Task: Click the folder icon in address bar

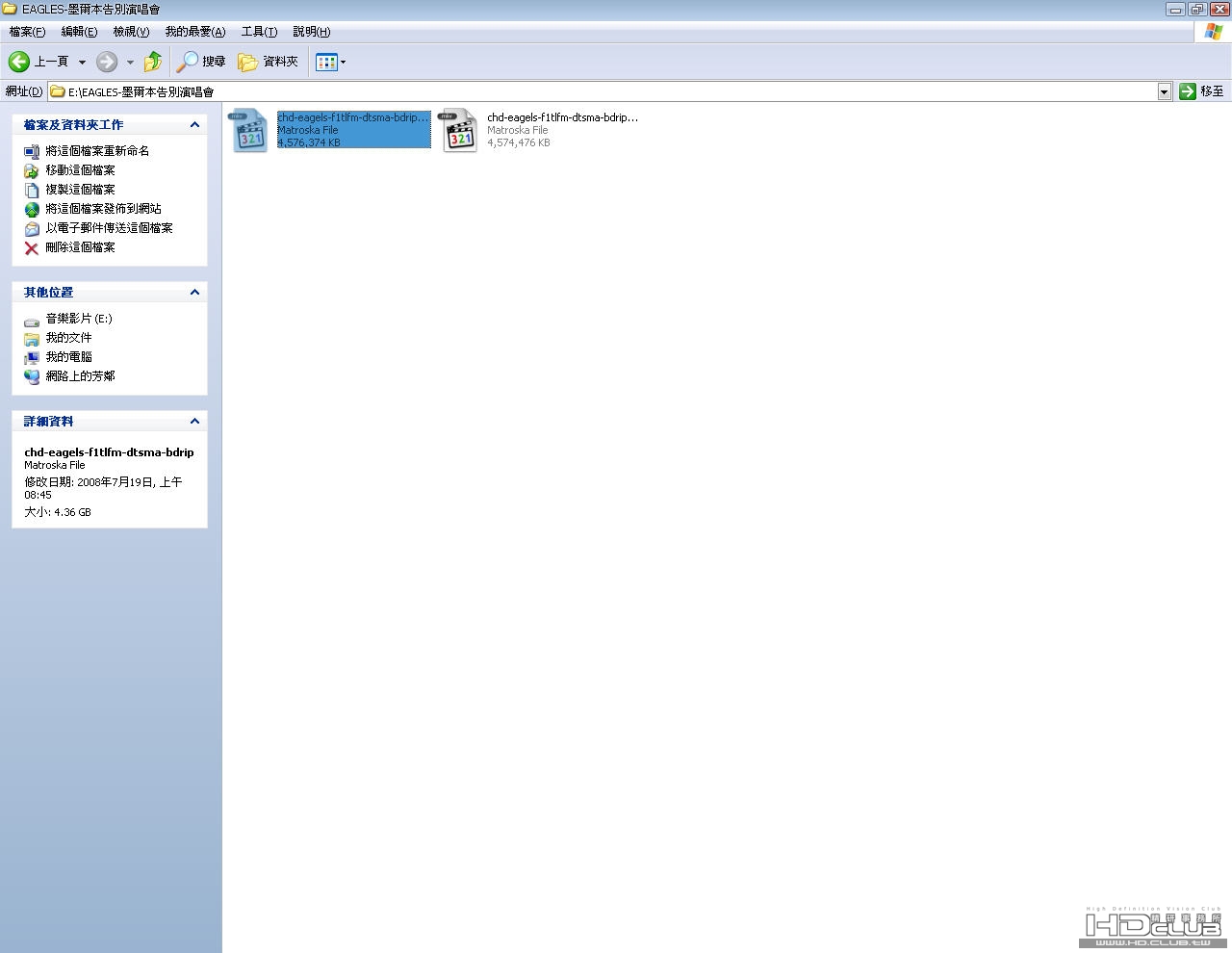Action: [x=58, y=91]
